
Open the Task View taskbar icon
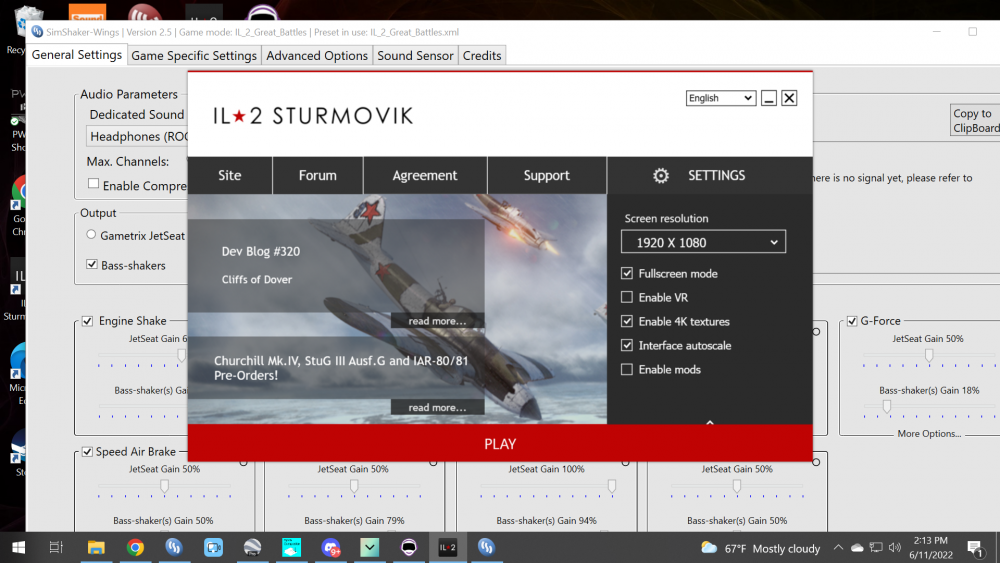56,547
